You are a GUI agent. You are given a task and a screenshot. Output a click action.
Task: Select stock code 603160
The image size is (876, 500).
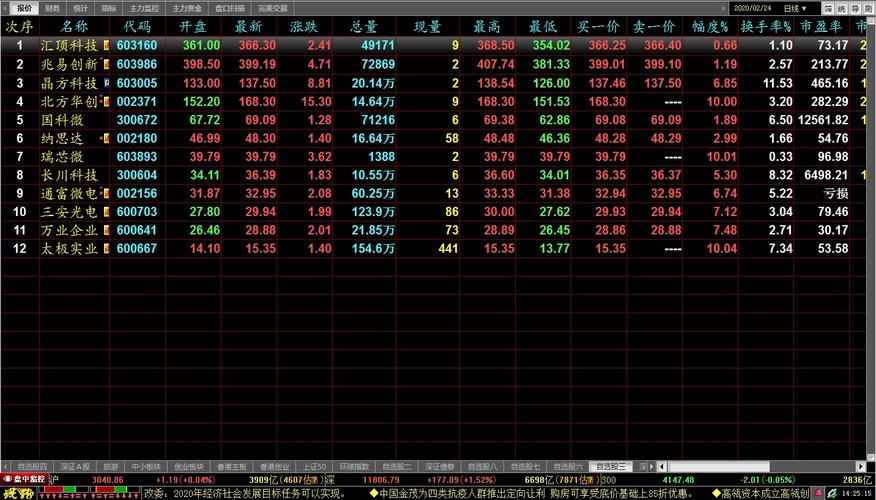[137, 45]
